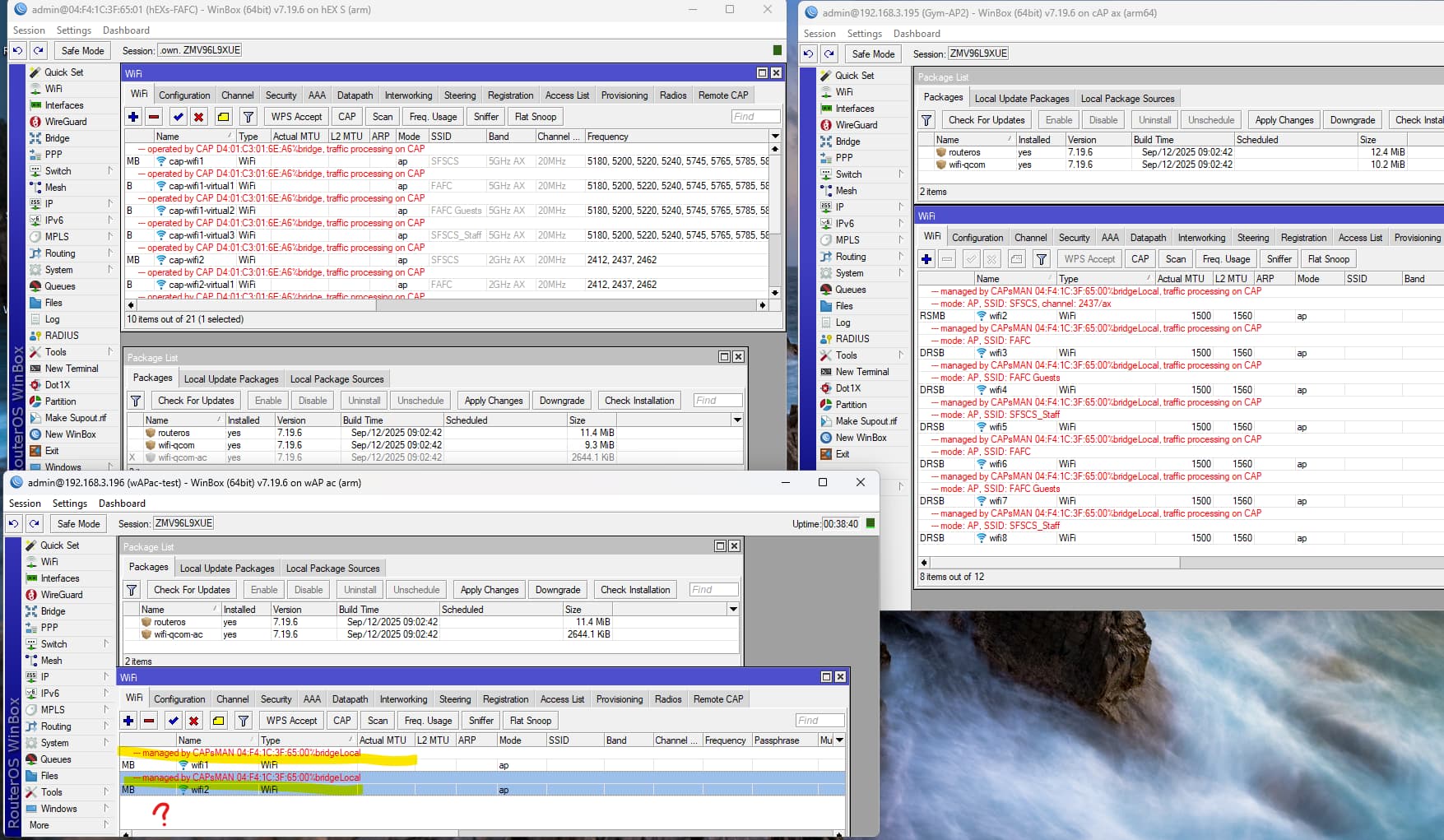Click the red X Disable icon in hEXs-FAFC WiFi toolbar
Image resolution: width=1444 pixels, height=840 pixels.
coord(198,117)
